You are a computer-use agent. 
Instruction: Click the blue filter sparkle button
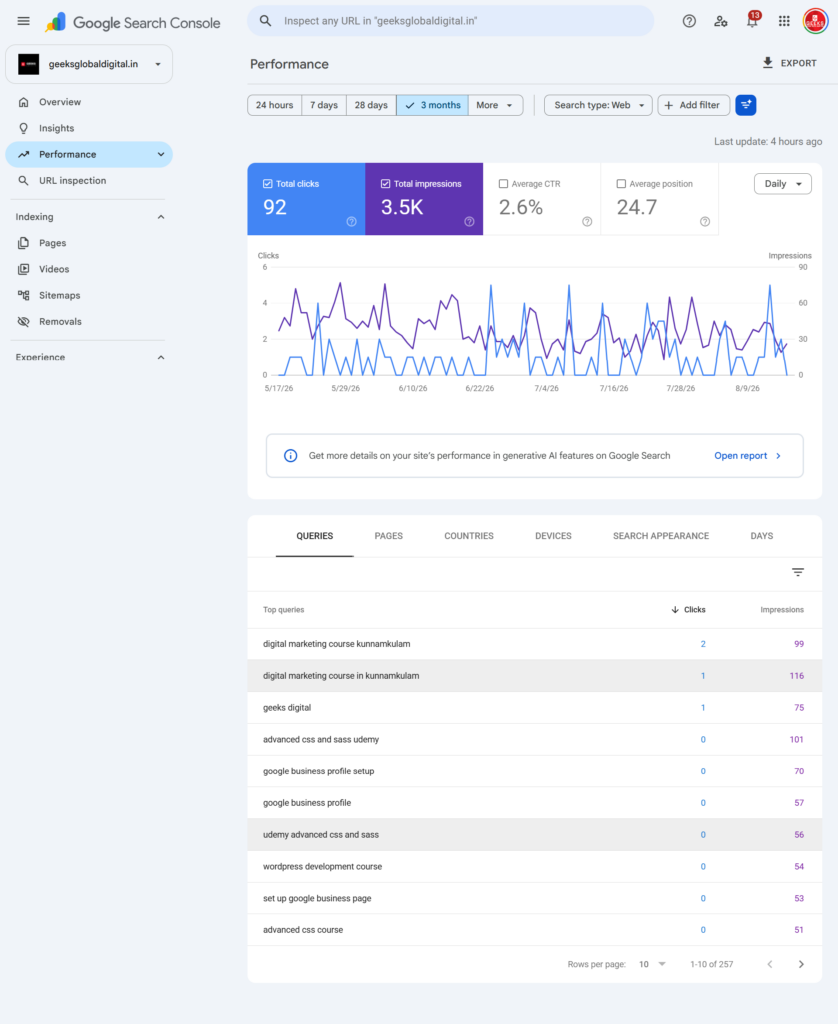745,105
